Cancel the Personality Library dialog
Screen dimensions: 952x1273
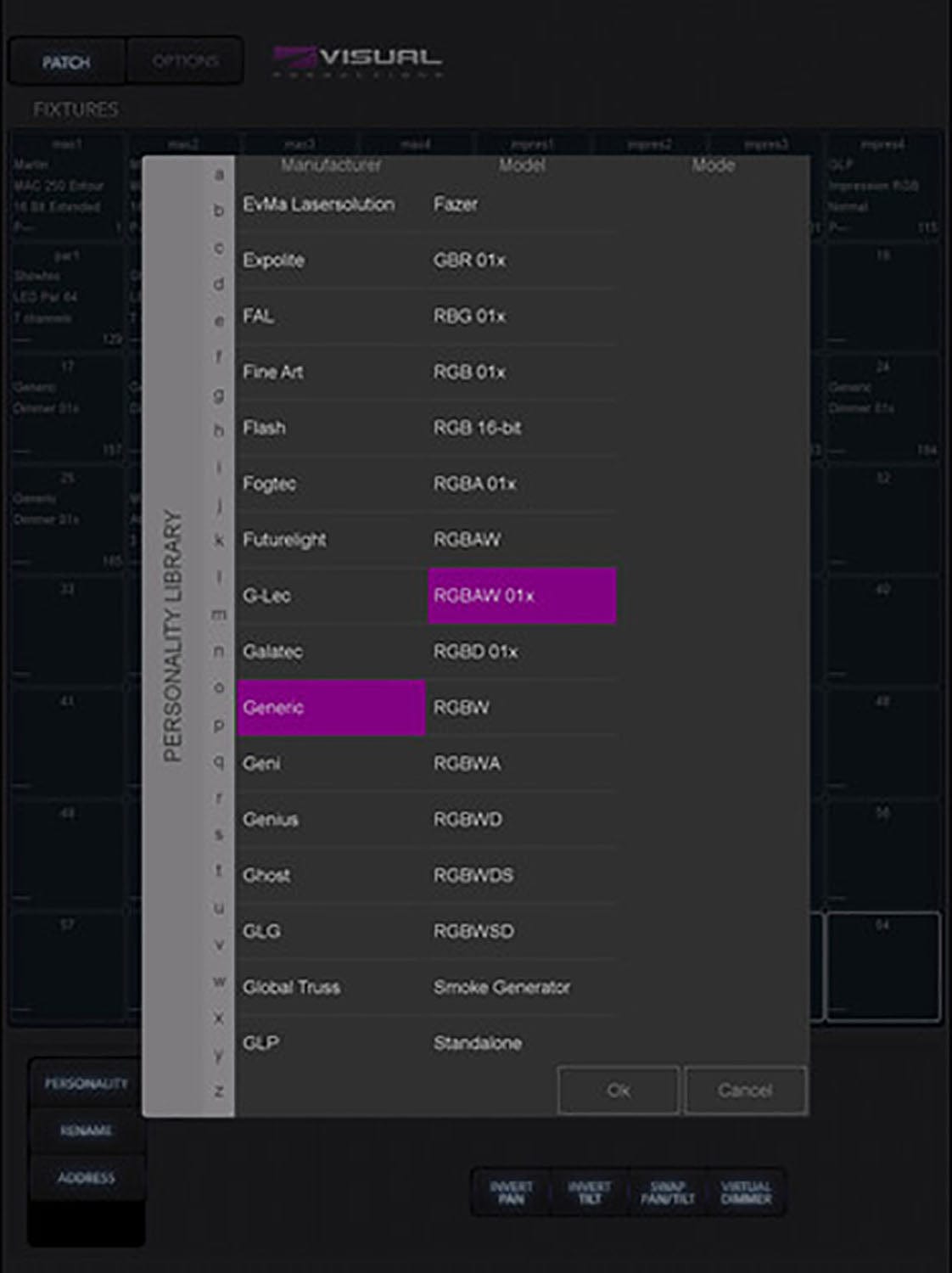745,1091
